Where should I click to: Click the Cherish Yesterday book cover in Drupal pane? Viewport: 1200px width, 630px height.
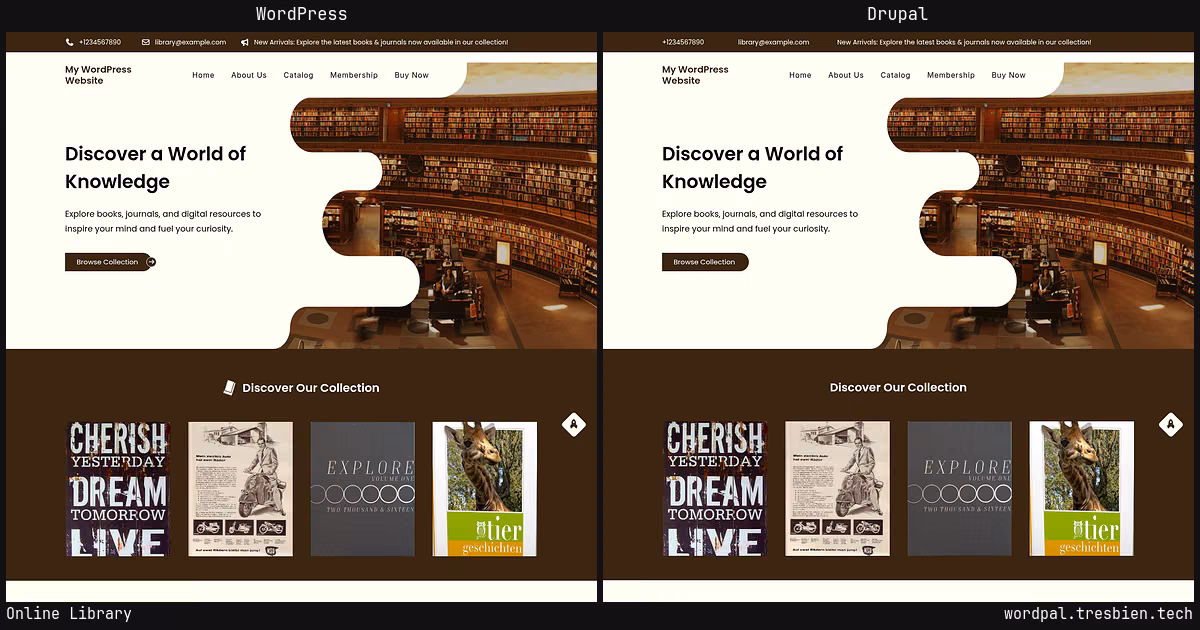pos(715,489)
